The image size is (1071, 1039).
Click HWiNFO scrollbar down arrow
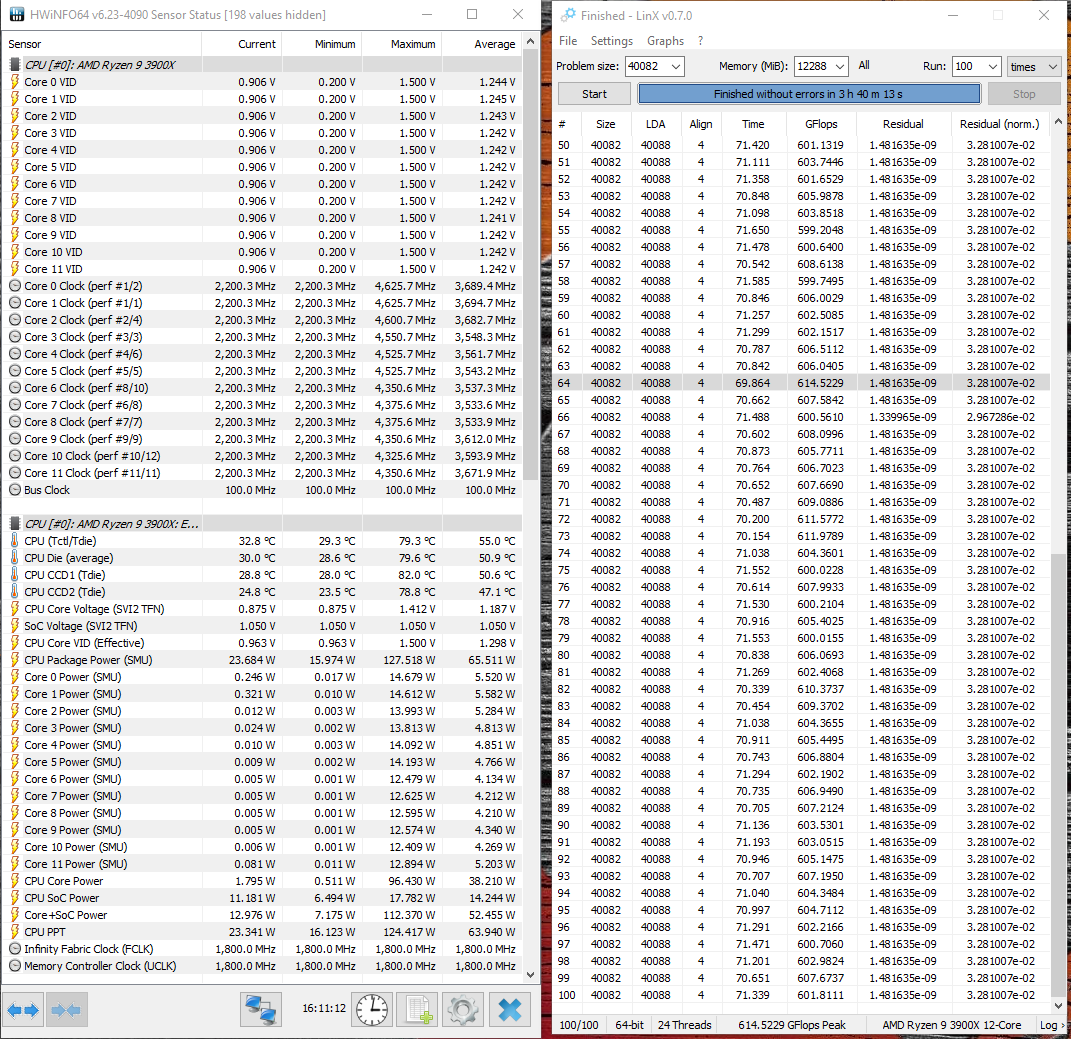pyautogui.click(x=531, y=975)
